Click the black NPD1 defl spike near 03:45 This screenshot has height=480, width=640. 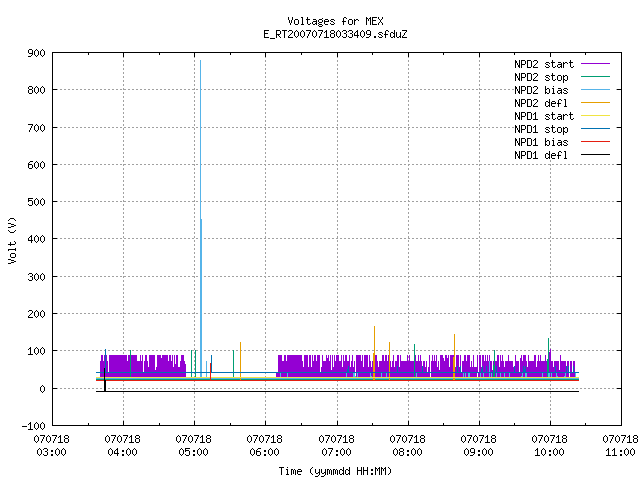tap(104, 380)
